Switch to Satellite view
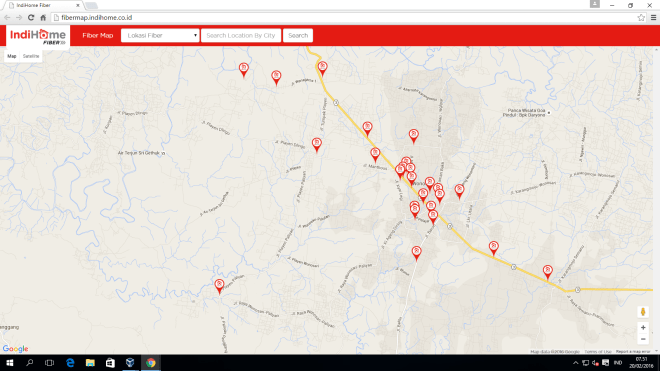This screenshot has width=660, height=371. pos(31,56)
